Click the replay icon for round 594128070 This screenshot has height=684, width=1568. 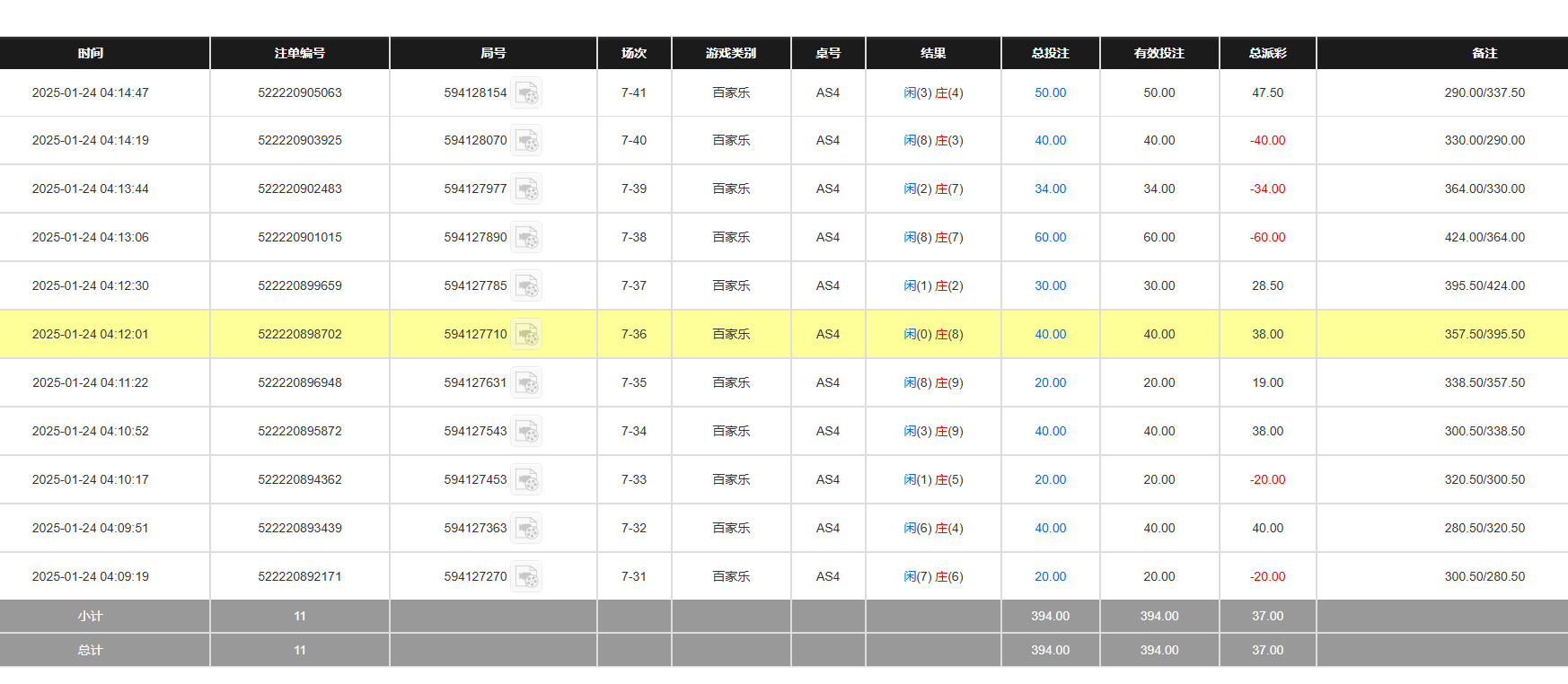(x=526, y=141)
